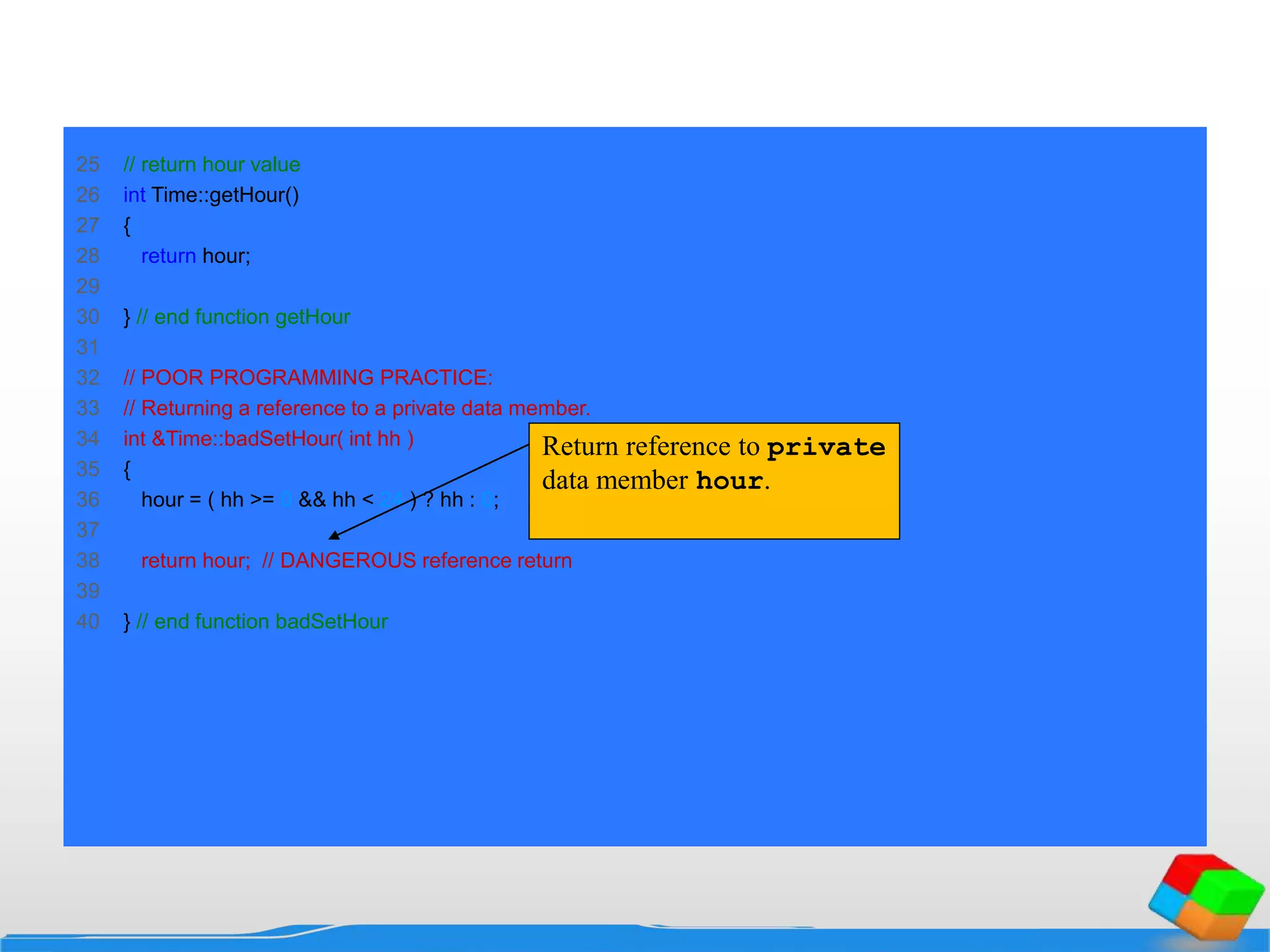Click line number 40

[x=87, y=621]
